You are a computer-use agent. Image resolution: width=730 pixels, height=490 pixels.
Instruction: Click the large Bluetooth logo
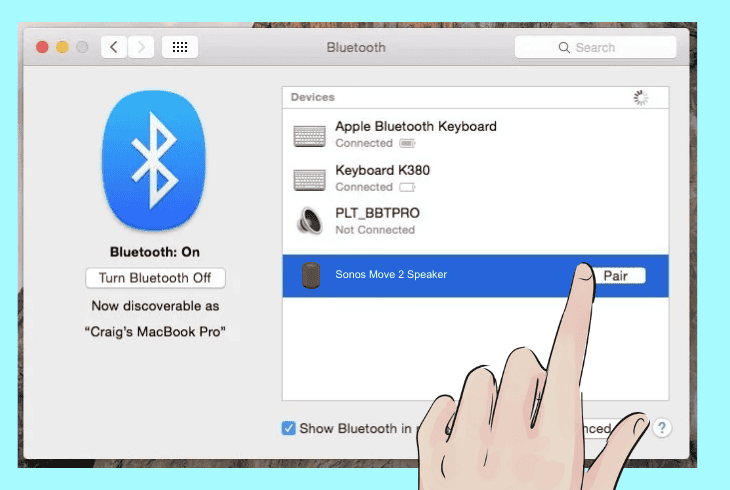pos(154,160)
